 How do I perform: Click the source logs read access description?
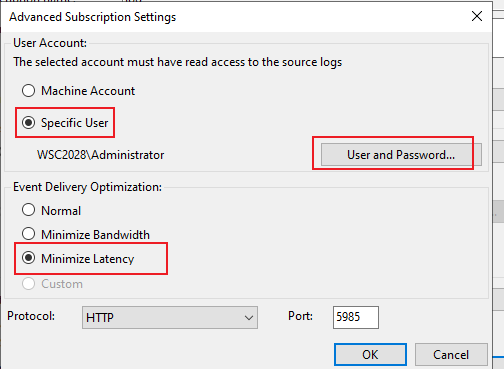tap(178, 62)
